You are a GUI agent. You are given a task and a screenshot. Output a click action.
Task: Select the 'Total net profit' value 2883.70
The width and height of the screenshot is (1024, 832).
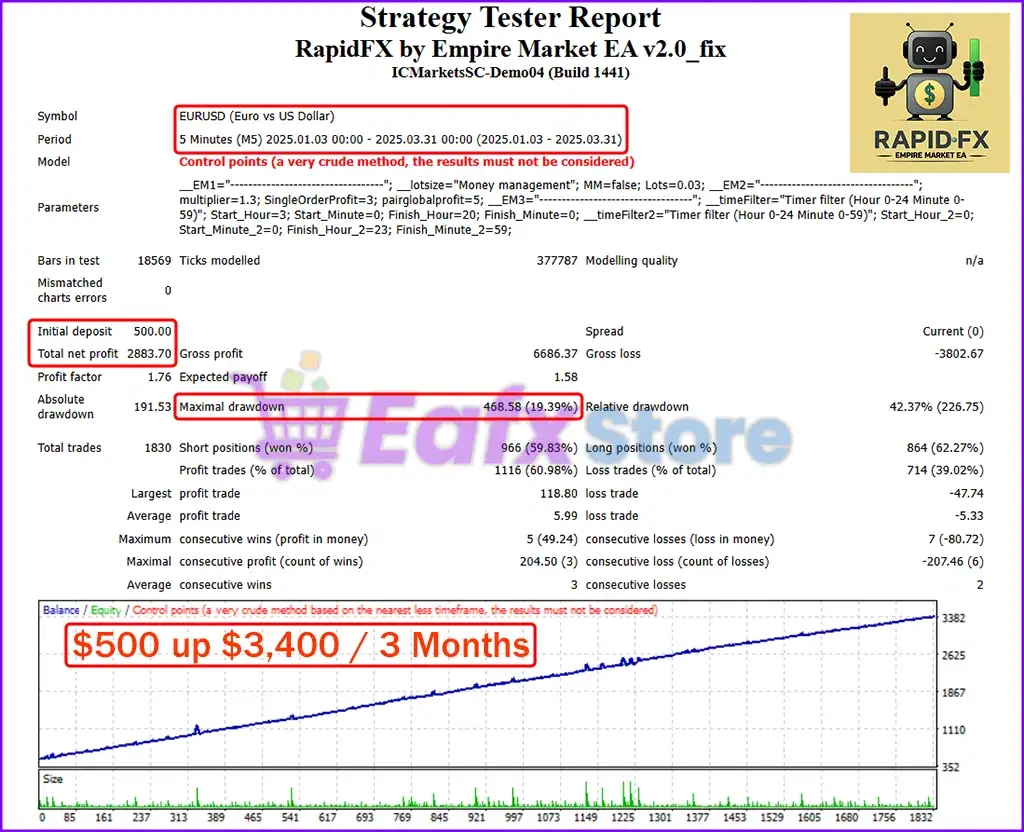[x=149, y=353]
